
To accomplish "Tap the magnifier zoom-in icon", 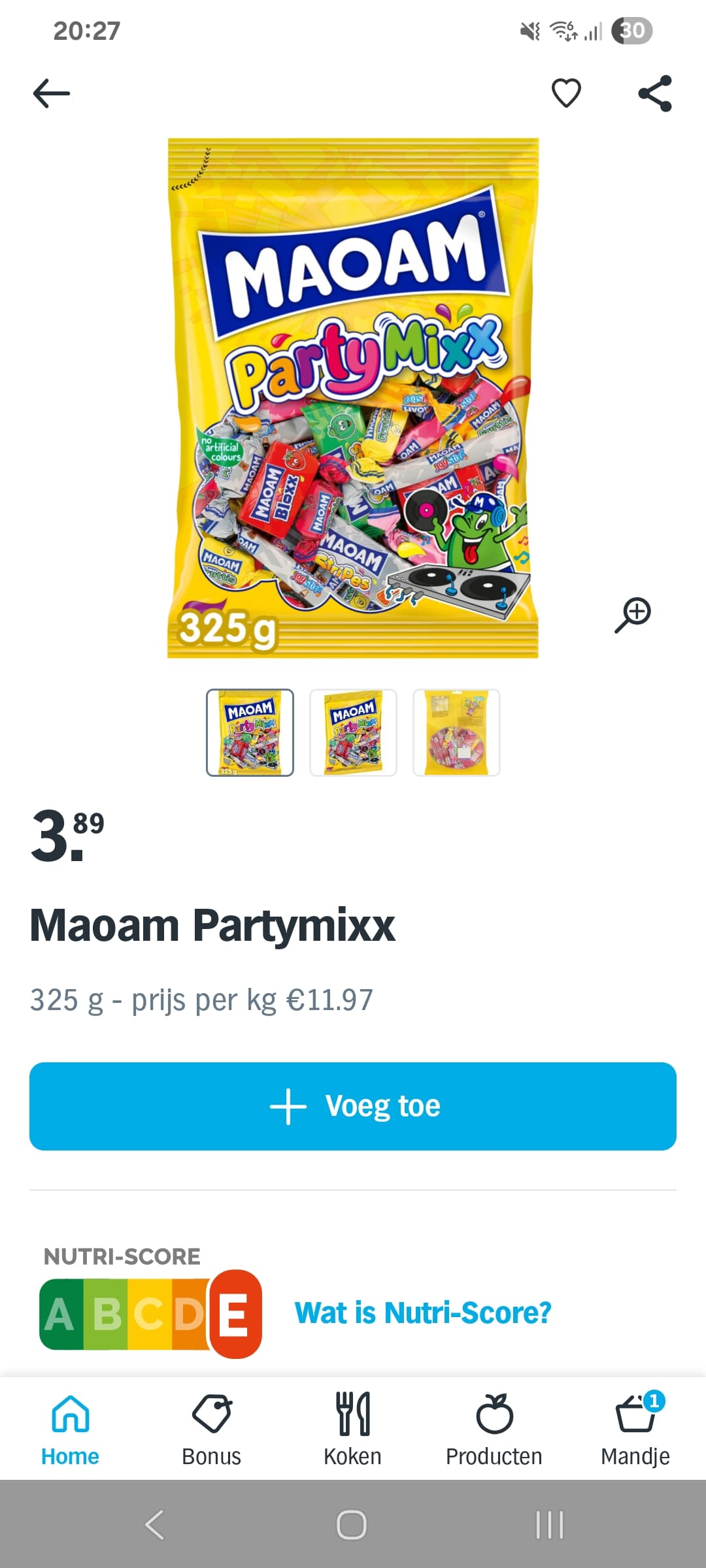I will [632, 615].
